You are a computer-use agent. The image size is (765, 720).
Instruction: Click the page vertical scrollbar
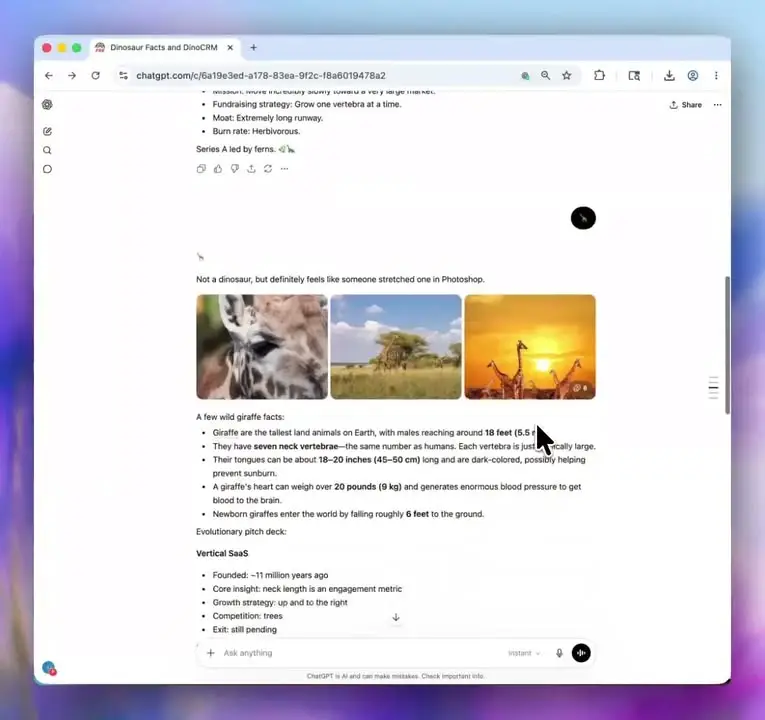pos(727,345)
